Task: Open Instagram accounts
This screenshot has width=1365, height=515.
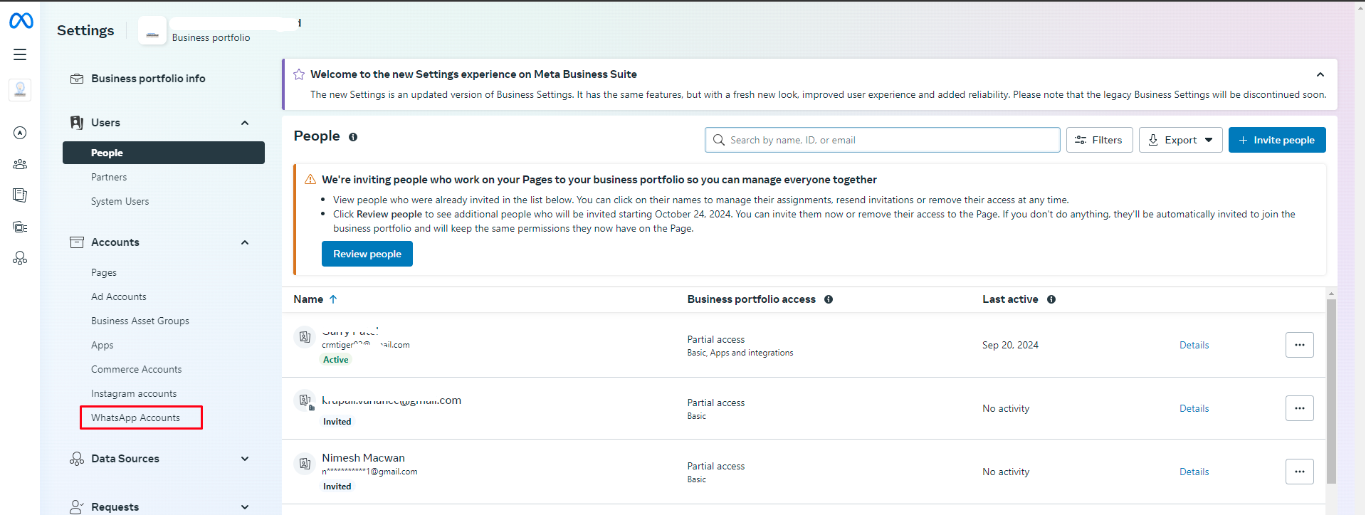Action: click(134, 393)
